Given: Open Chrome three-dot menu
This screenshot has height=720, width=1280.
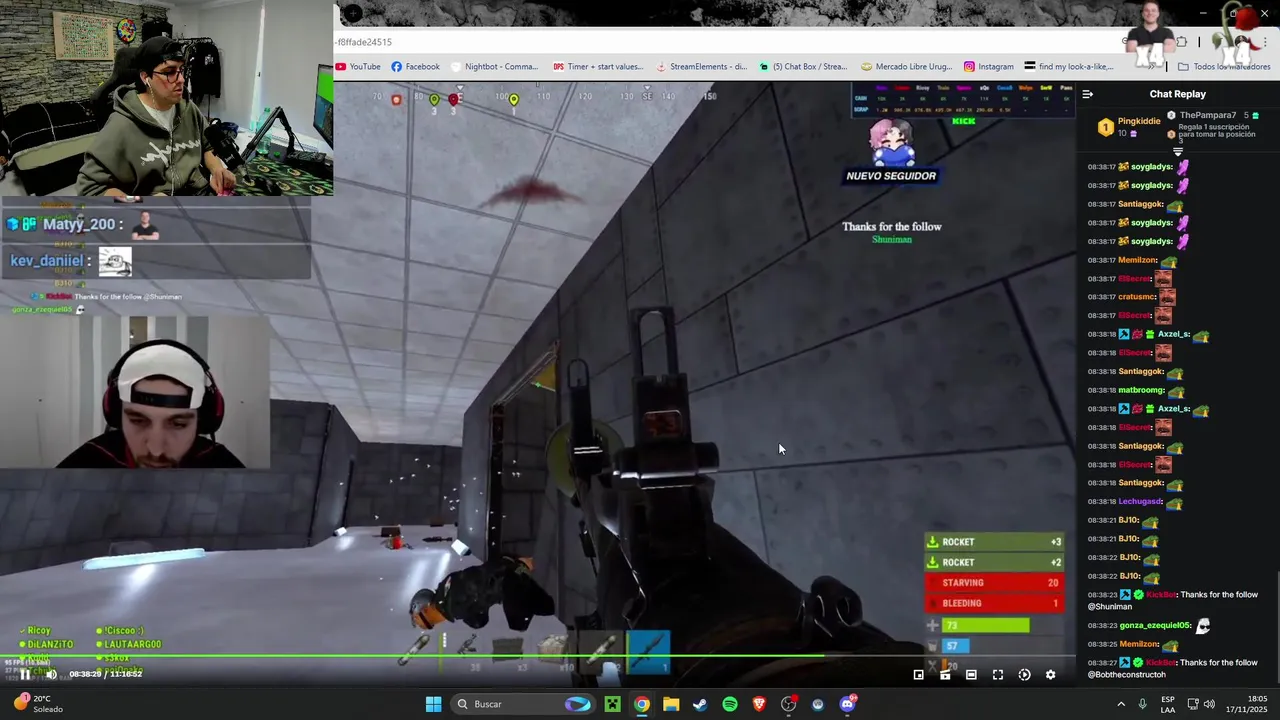Looking at the screenshot, I should [1265, 42].
